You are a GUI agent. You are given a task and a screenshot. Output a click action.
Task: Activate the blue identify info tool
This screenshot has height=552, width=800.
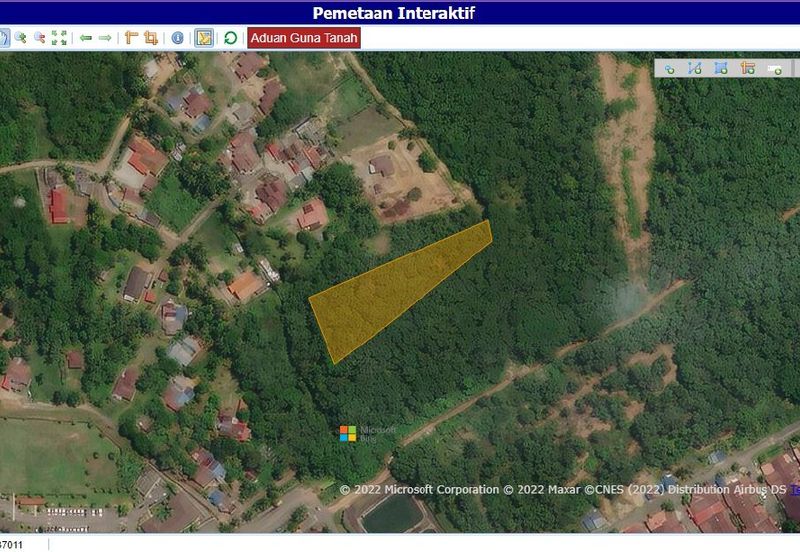[x=178, y=38]
